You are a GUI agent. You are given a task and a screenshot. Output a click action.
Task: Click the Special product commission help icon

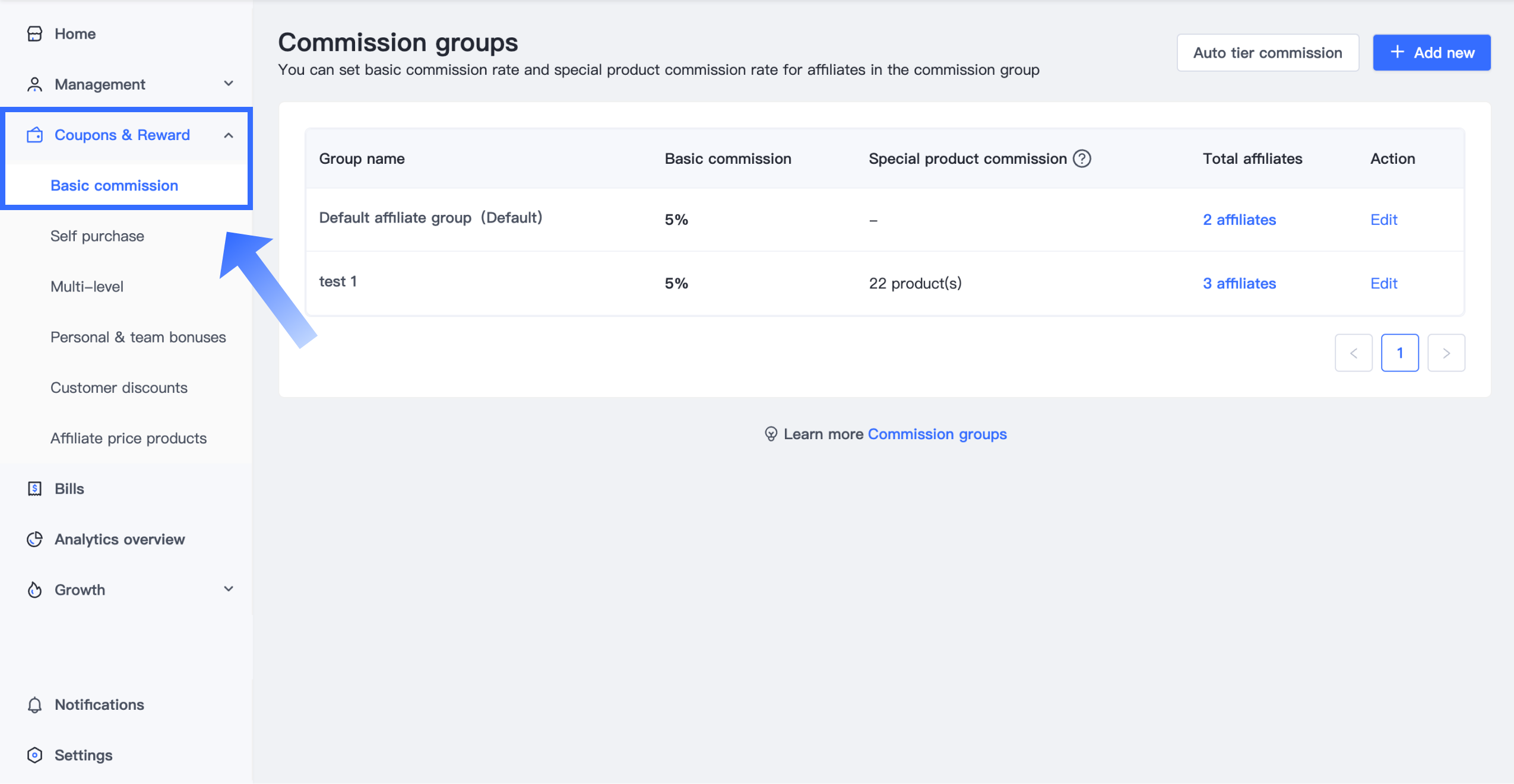pyautogui.click(x=1082, y=158)
